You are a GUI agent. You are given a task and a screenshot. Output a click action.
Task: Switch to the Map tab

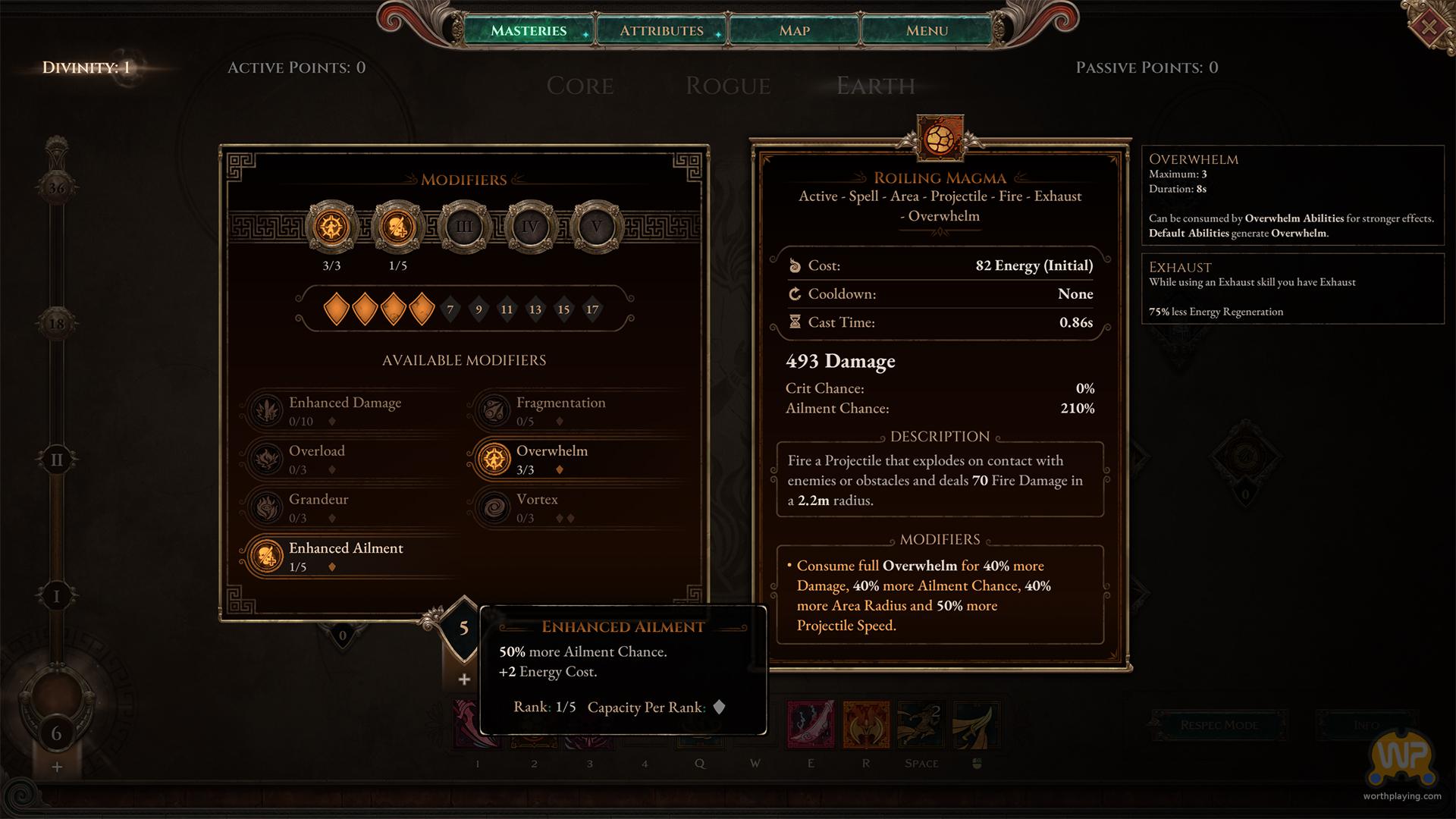(794, 30)
